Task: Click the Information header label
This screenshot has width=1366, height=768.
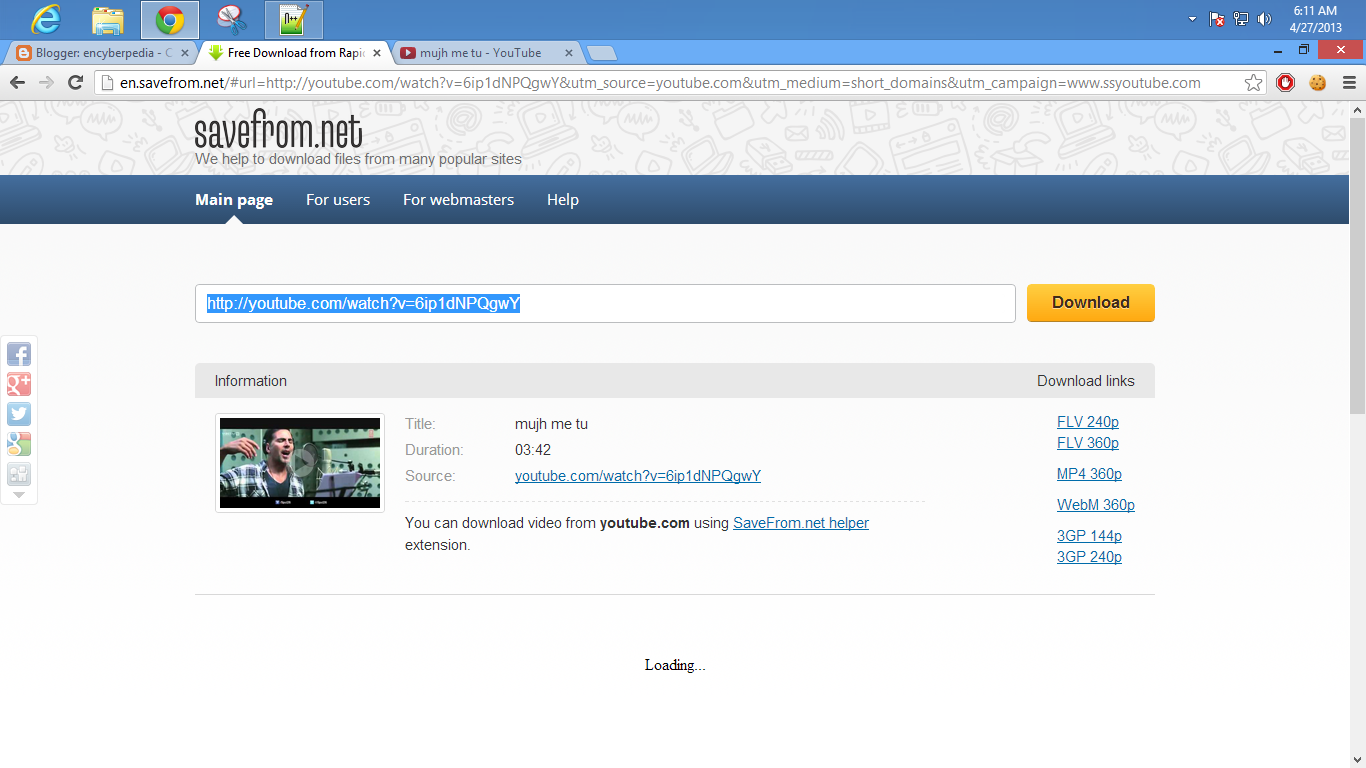Action: click(251, 381)
